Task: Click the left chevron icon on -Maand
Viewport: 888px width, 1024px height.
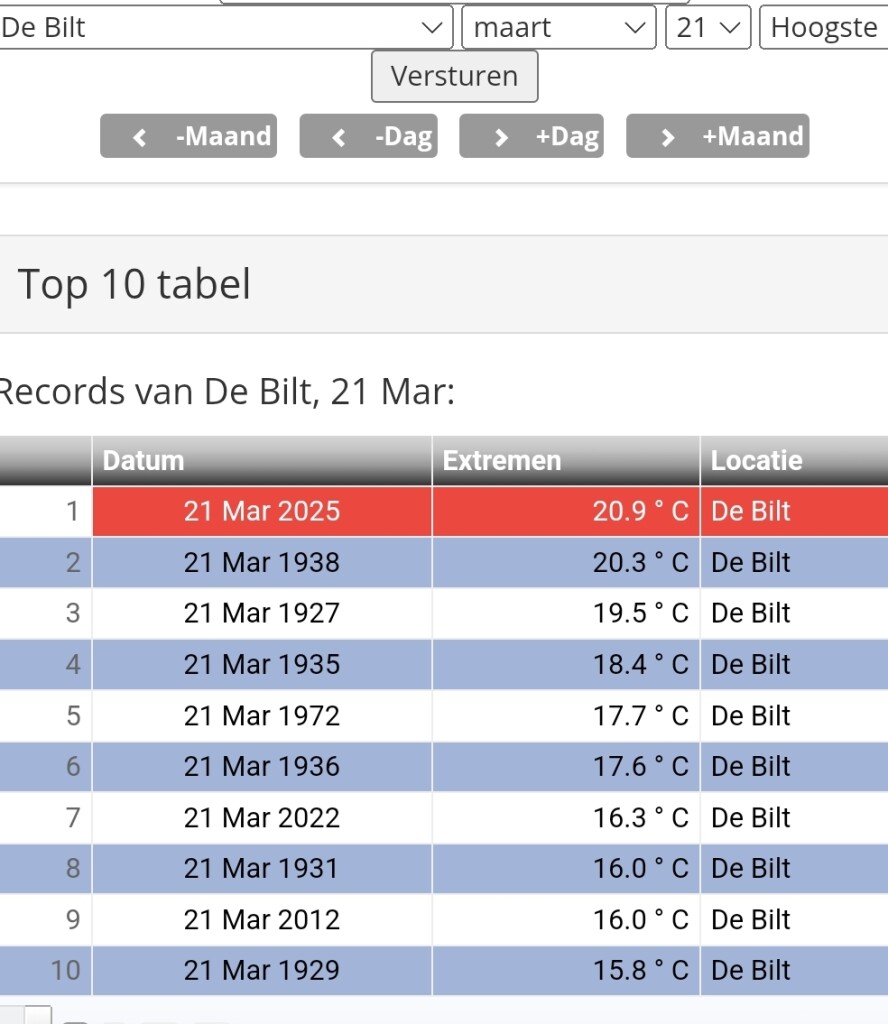Action: click(139, 137)
